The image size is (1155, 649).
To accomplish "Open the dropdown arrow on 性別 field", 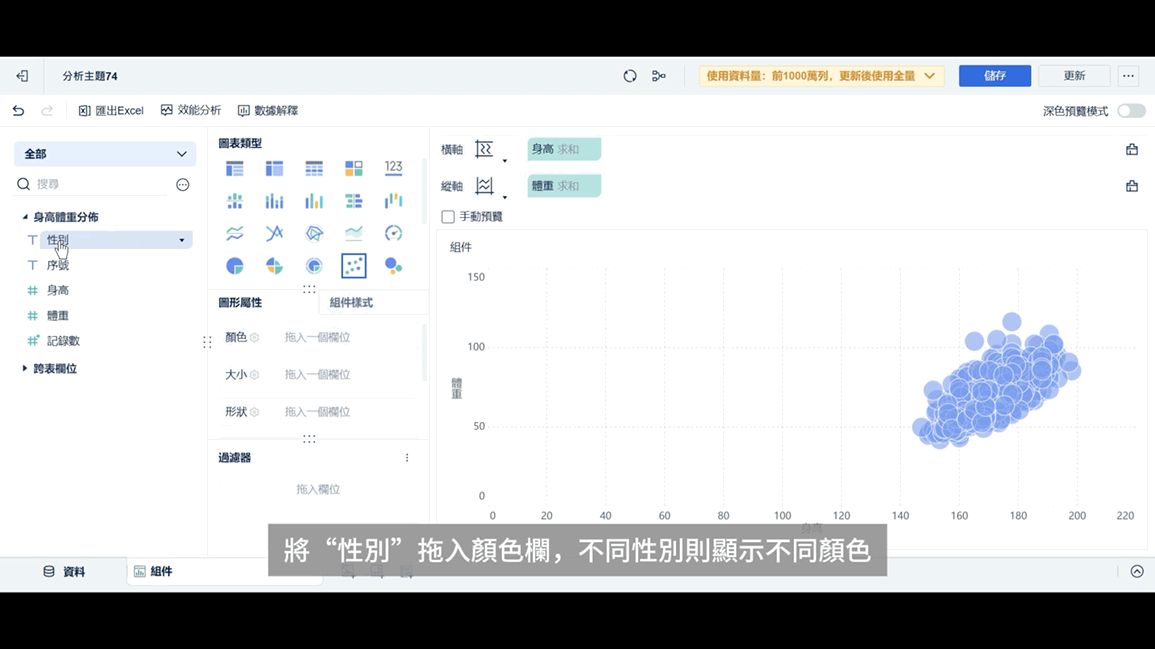I will [x=182, y=240].
